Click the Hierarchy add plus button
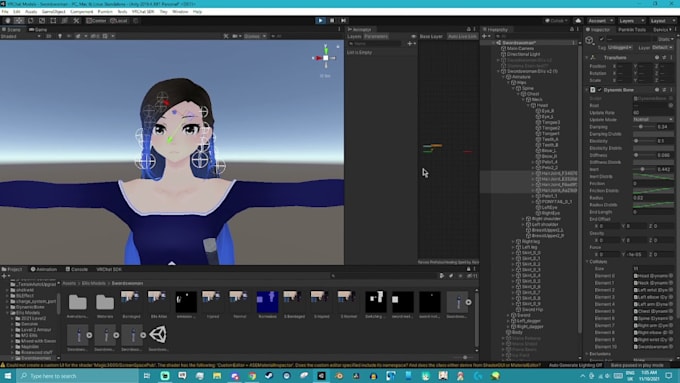The image size is (680, 383). (x=484, y=36)
